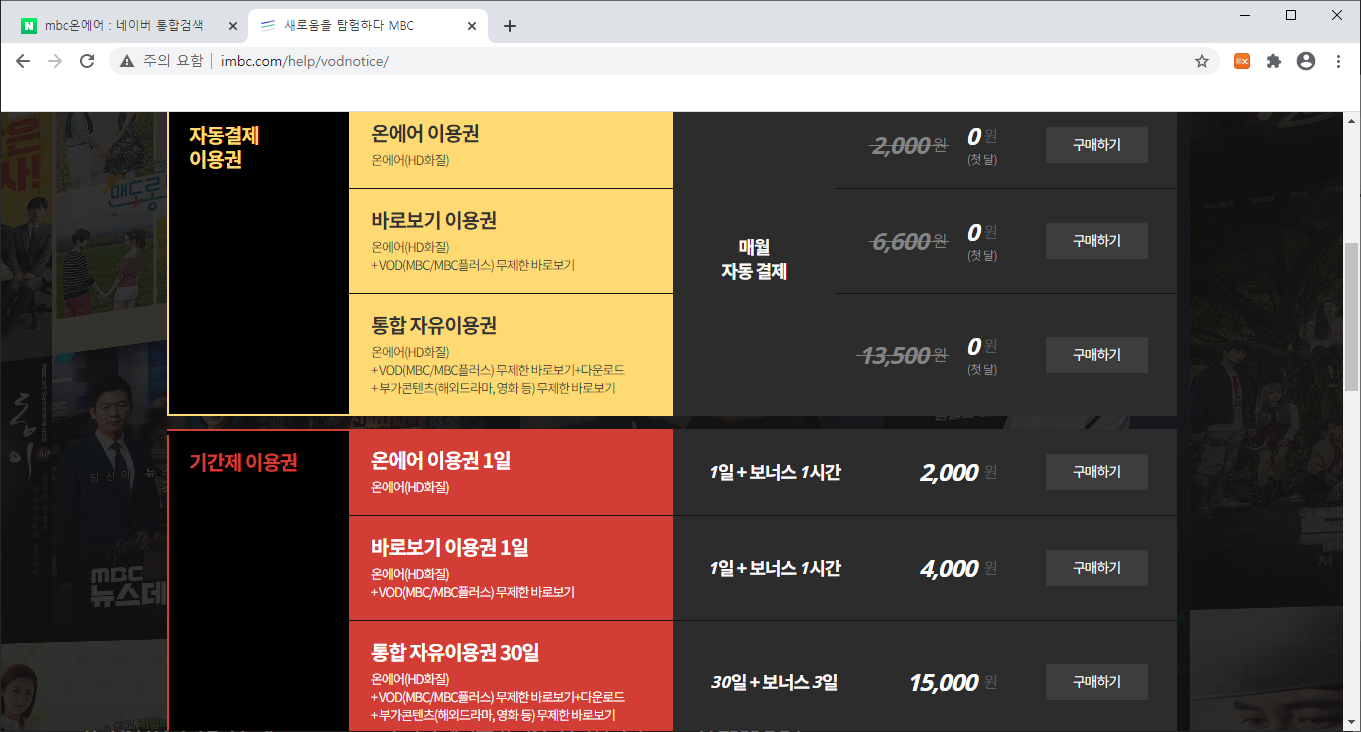This screenshot has height=732, width=1361.
Task: Click the yellow 온에어 이용권 title
Action: click(x=425, y=134)
